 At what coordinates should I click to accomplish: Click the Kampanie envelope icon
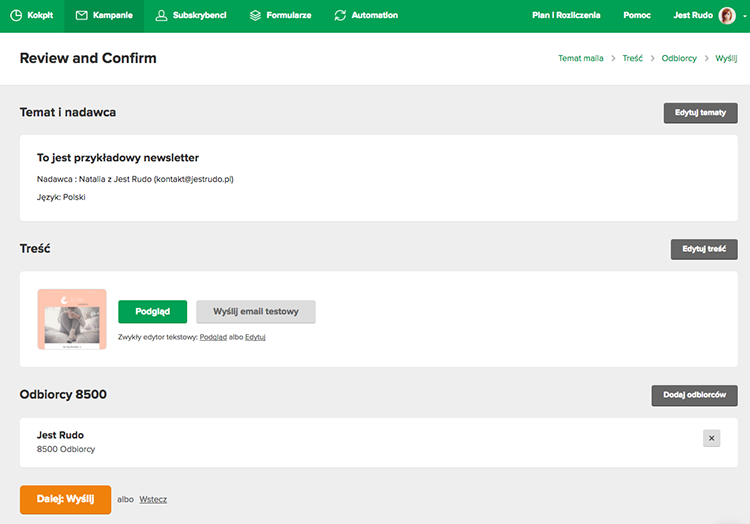pyautogui.click(x=82, y=15)
